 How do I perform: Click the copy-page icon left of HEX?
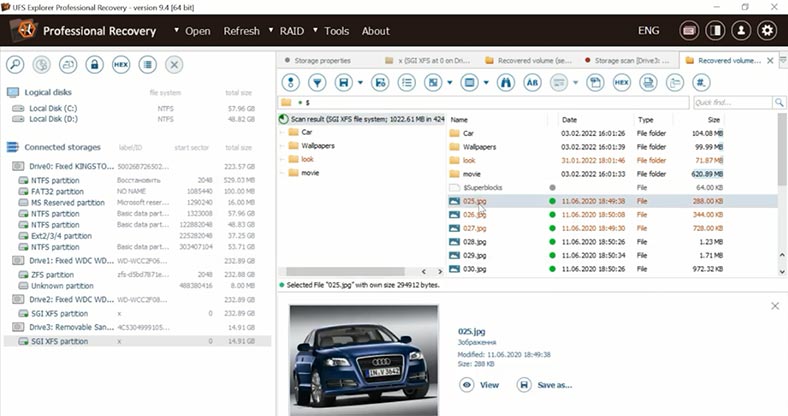(595, 82)
